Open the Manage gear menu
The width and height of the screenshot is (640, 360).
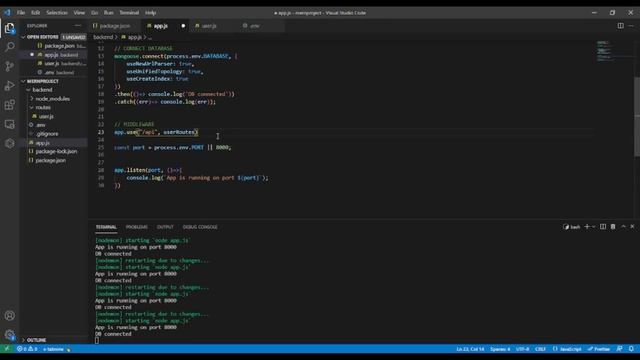tap(9, 335)
